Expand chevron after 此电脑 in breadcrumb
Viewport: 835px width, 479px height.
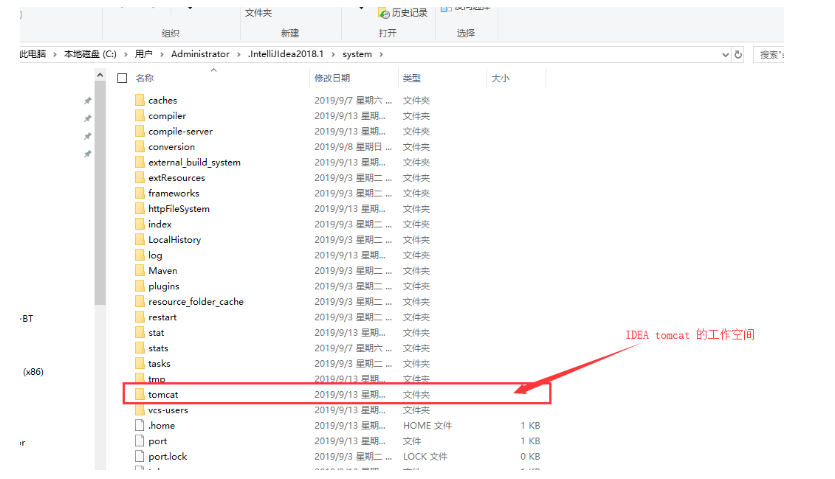pyautogui.click(x=54, y=54)
